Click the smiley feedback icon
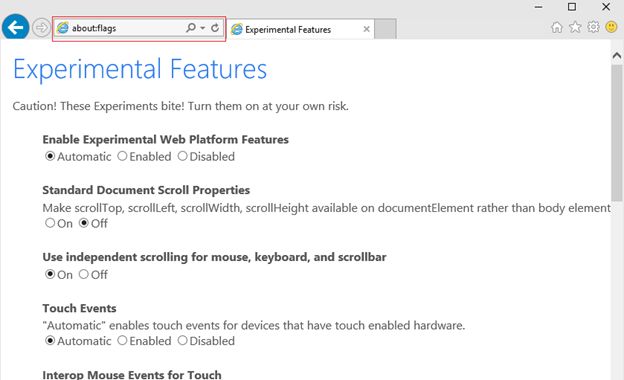The width and height of the screenshot is (624, 380). pos(611,27)
